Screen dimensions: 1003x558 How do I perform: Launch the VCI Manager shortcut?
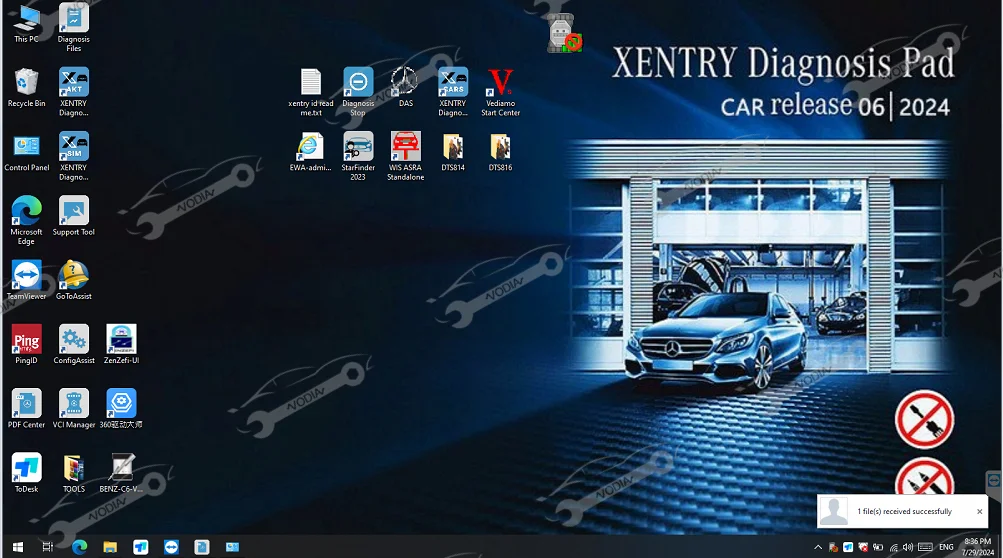(74, 408)
